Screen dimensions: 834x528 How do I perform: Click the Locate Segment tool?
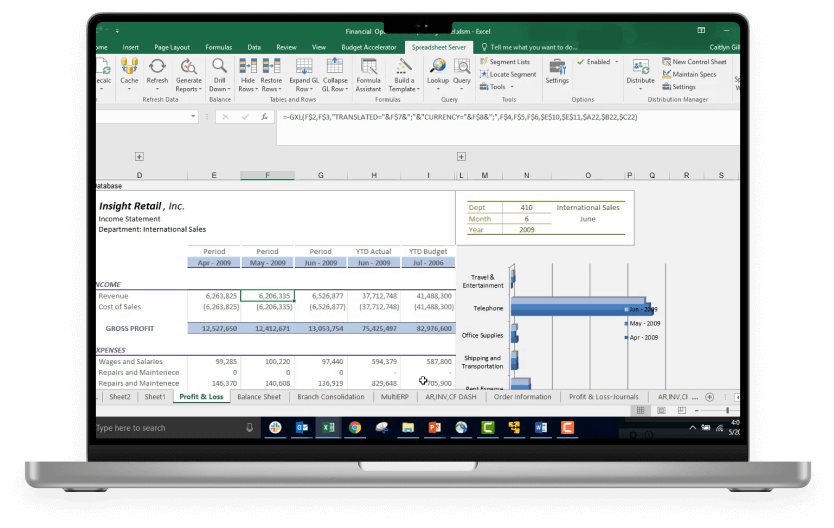coord(508,74)
